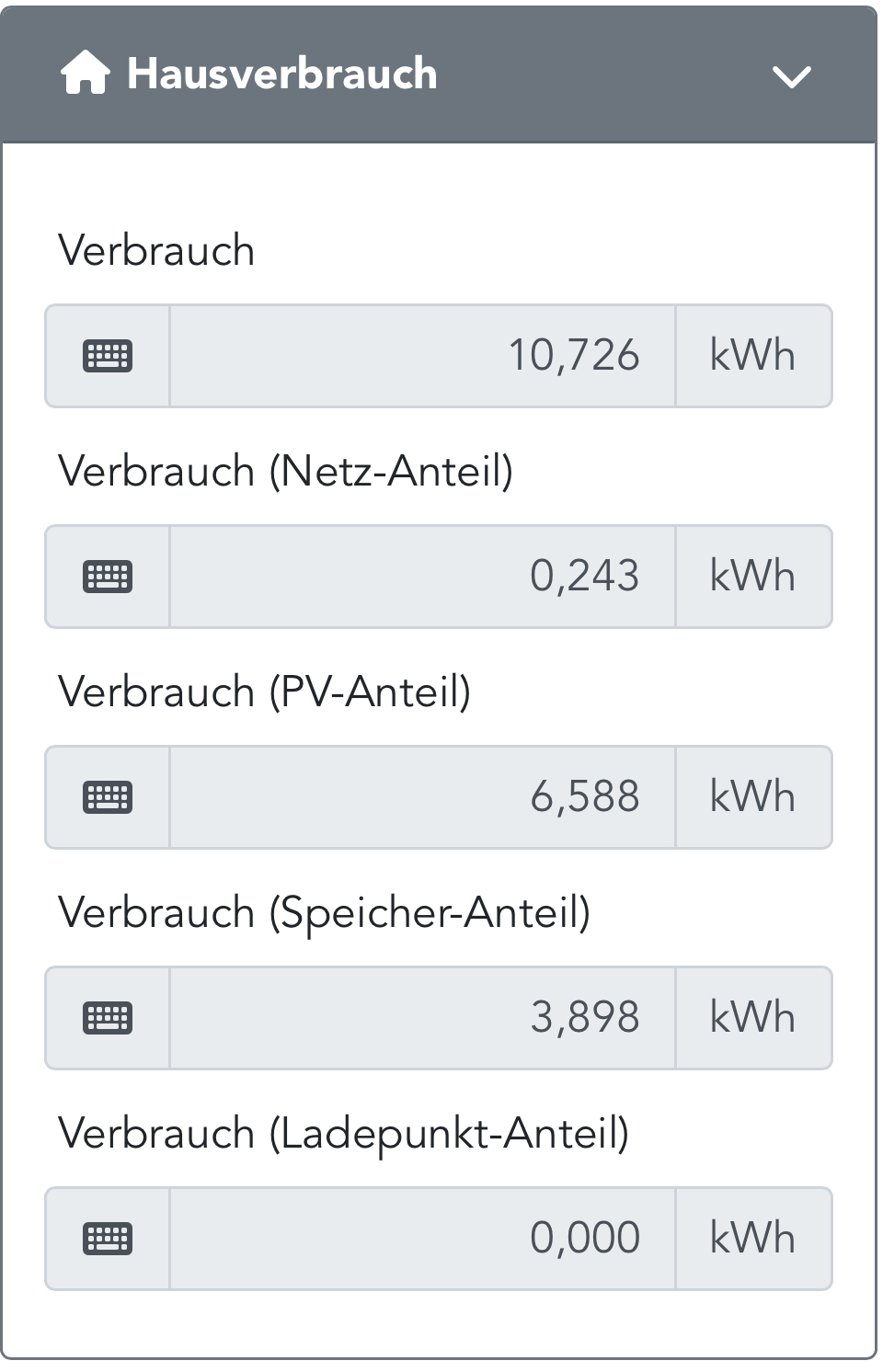This screenshot has width=883, height=1372.
Task: Click keyboard icon in the Speicher-Anteil row
Action: point(108,1018)
